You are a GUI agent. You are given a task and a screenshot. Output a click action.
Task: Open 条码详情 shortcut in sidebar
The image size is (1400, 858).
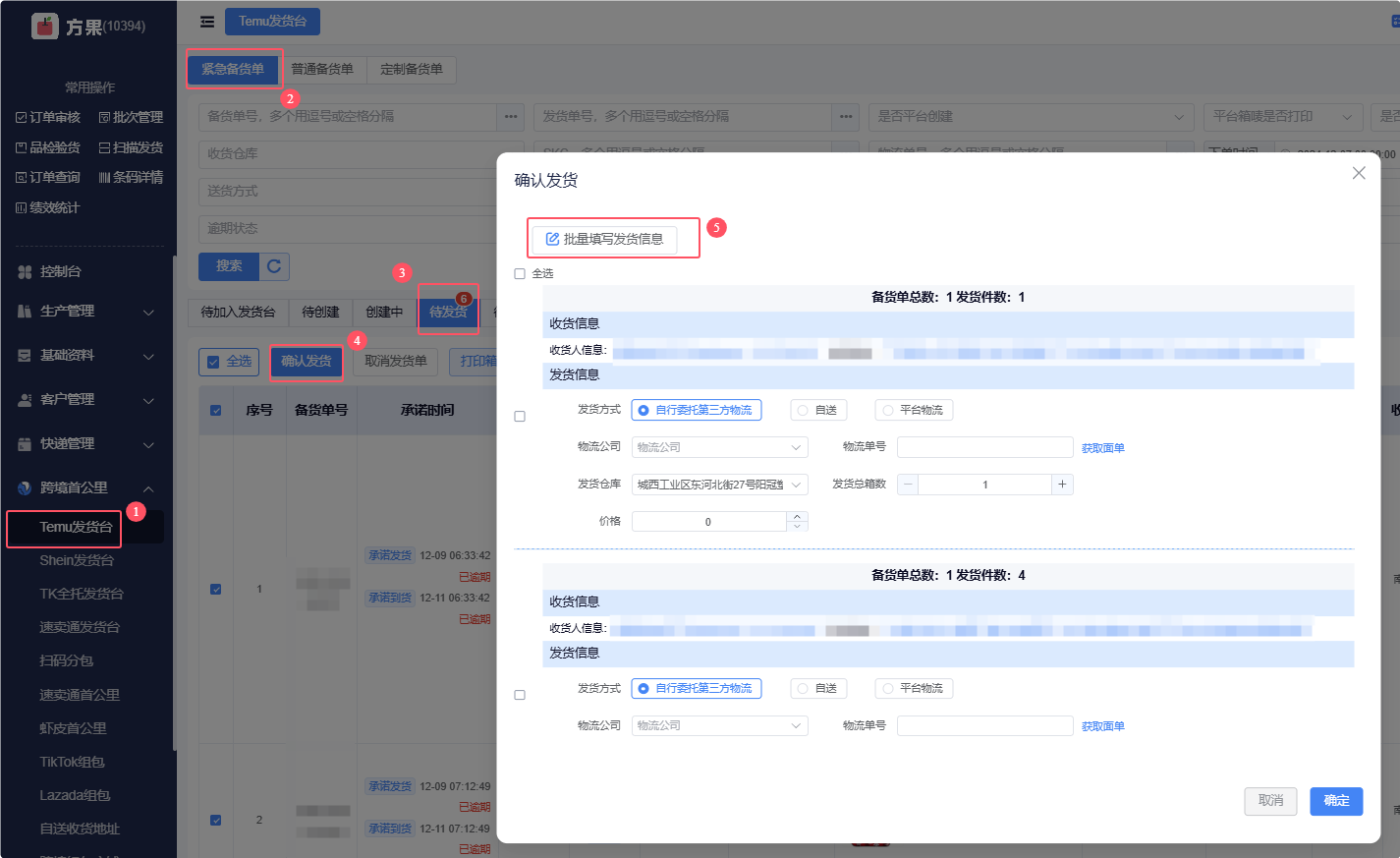131,178
